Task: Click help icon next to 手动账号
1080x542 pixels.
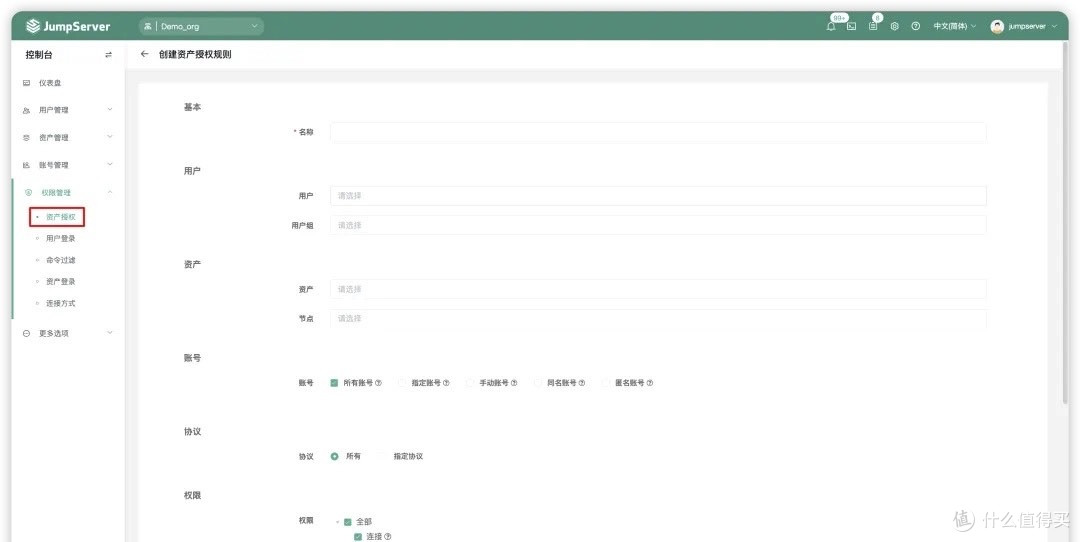Action: coord(514,383)
